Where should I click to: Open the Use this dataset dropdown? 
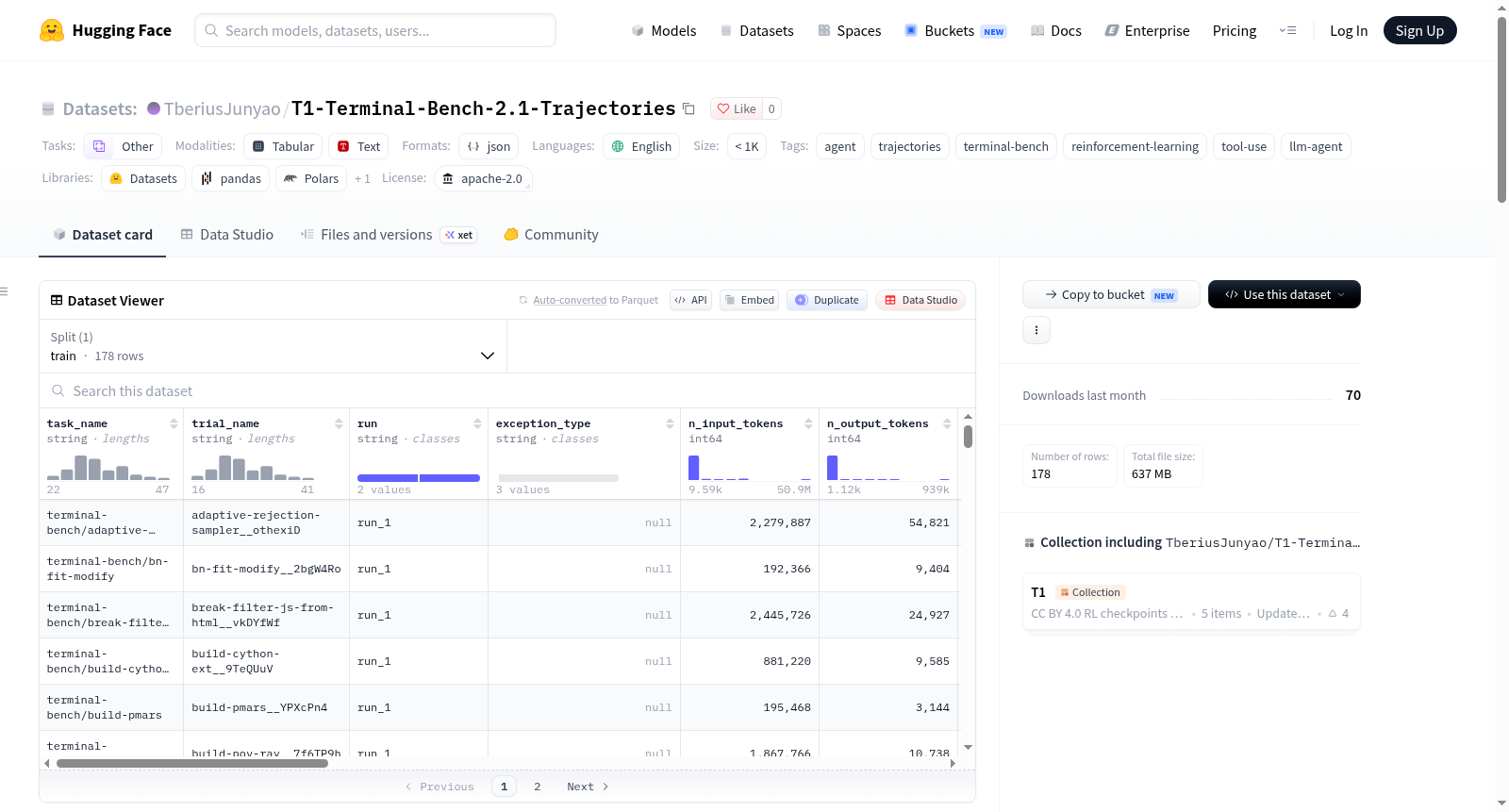1285,294
